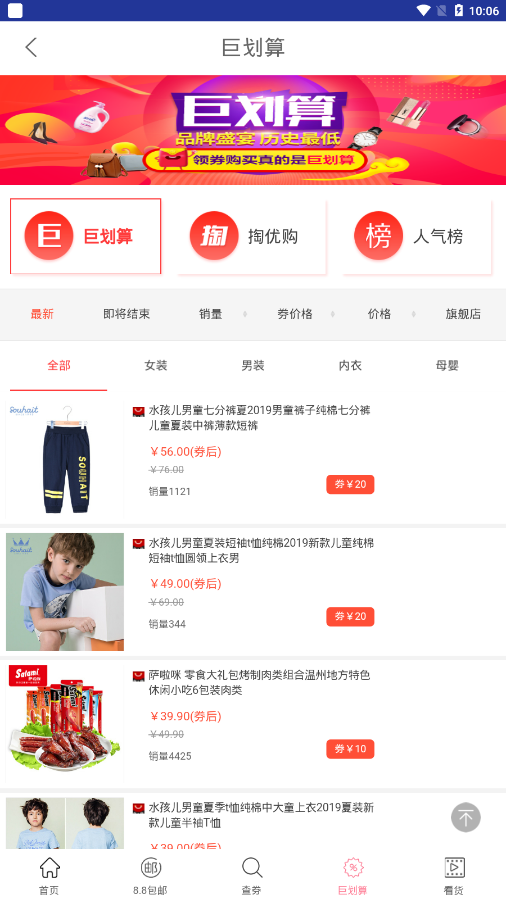Image resolution: width=506 pixels, height=899 pixels.
Task: Enable the 旗舰店 filter
Action: pyautogui.click(x=463, y=314)
